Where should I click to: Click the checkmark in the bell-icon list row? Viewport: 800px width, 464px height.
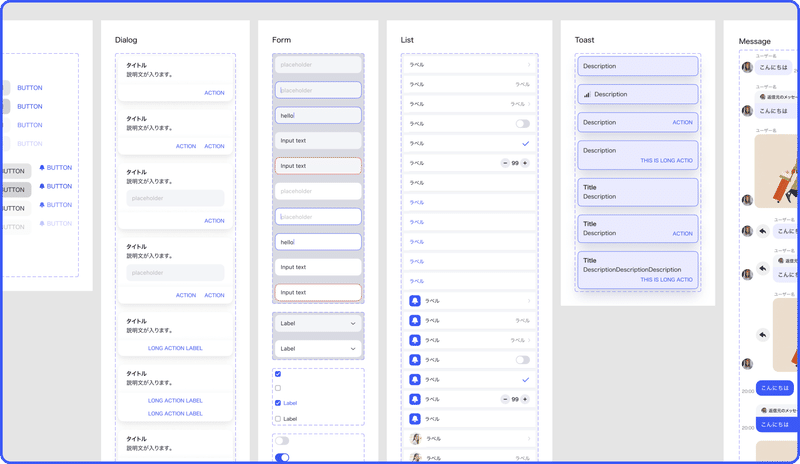point(526,380)
